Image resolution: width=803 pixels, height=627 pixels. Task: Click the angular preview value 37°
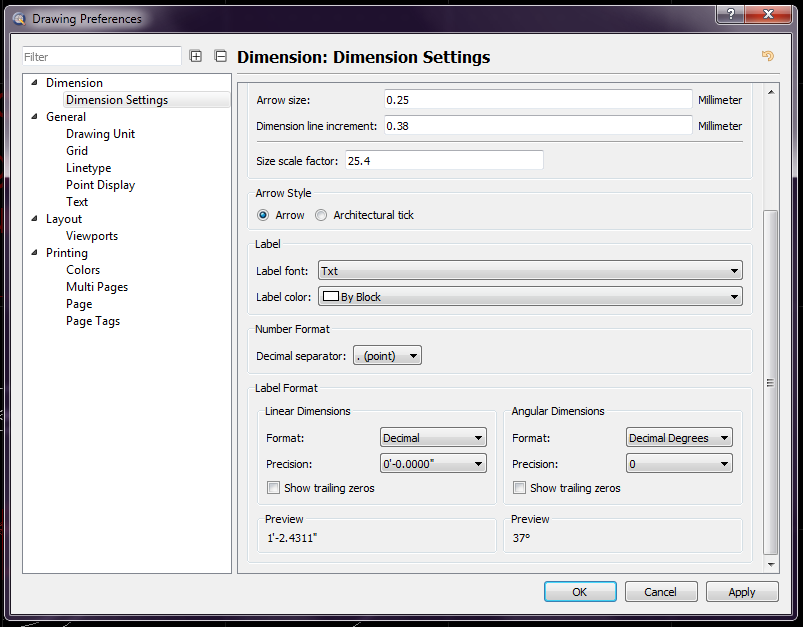(x=521, y=538)
